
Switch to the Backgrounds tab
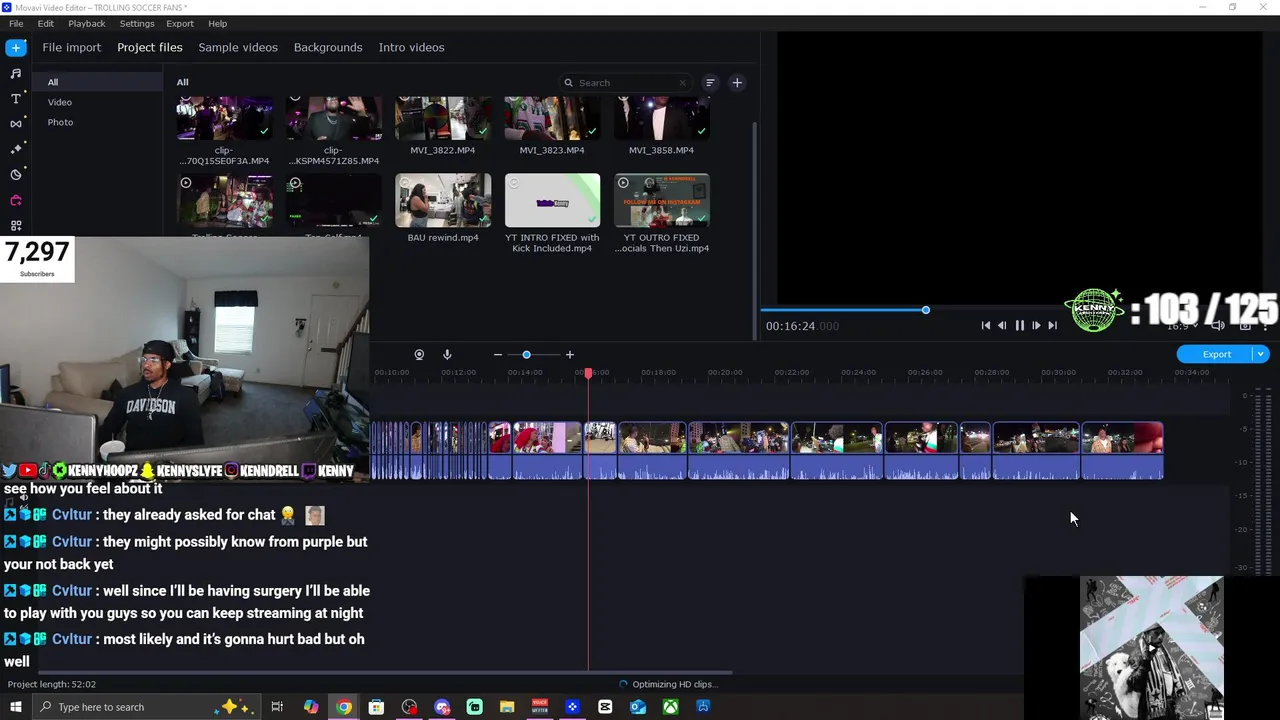click(328, 47)
